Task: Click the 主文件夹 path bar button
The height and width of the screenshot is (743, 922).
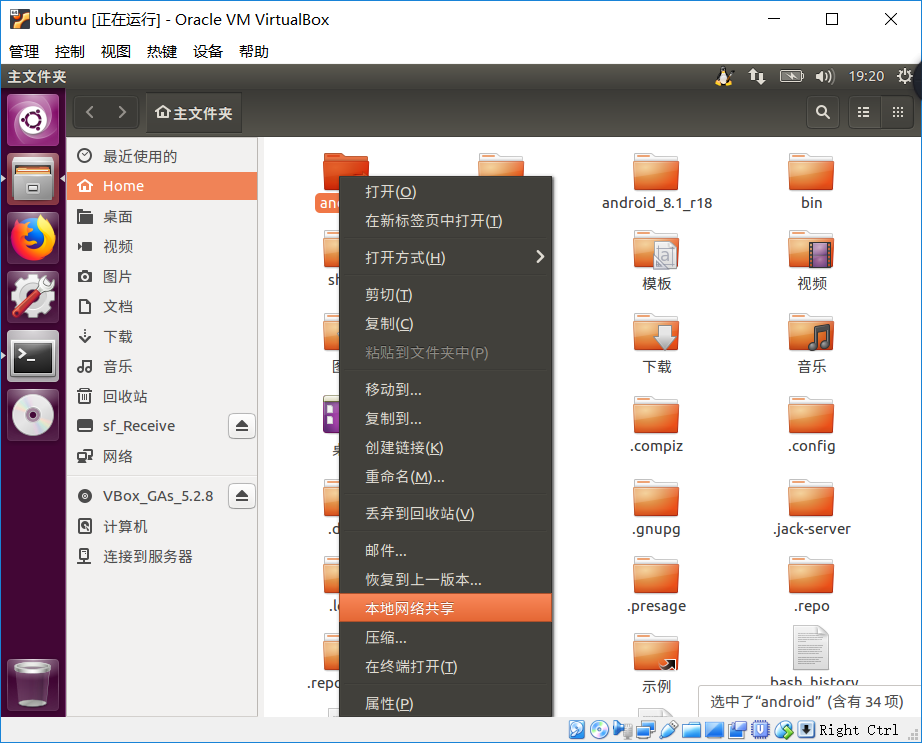Action: click(194, 112)
